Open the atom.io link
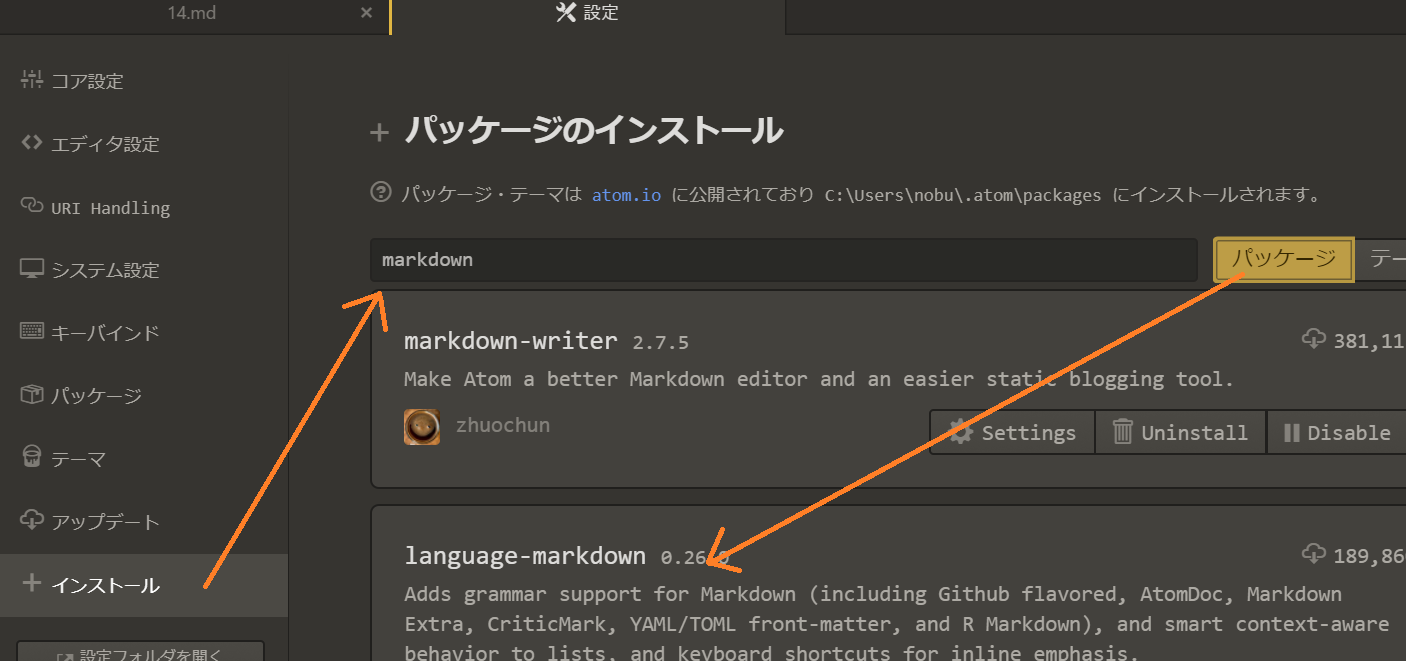This screenshot has height=661, width=1406. click(x=626, y=195)
